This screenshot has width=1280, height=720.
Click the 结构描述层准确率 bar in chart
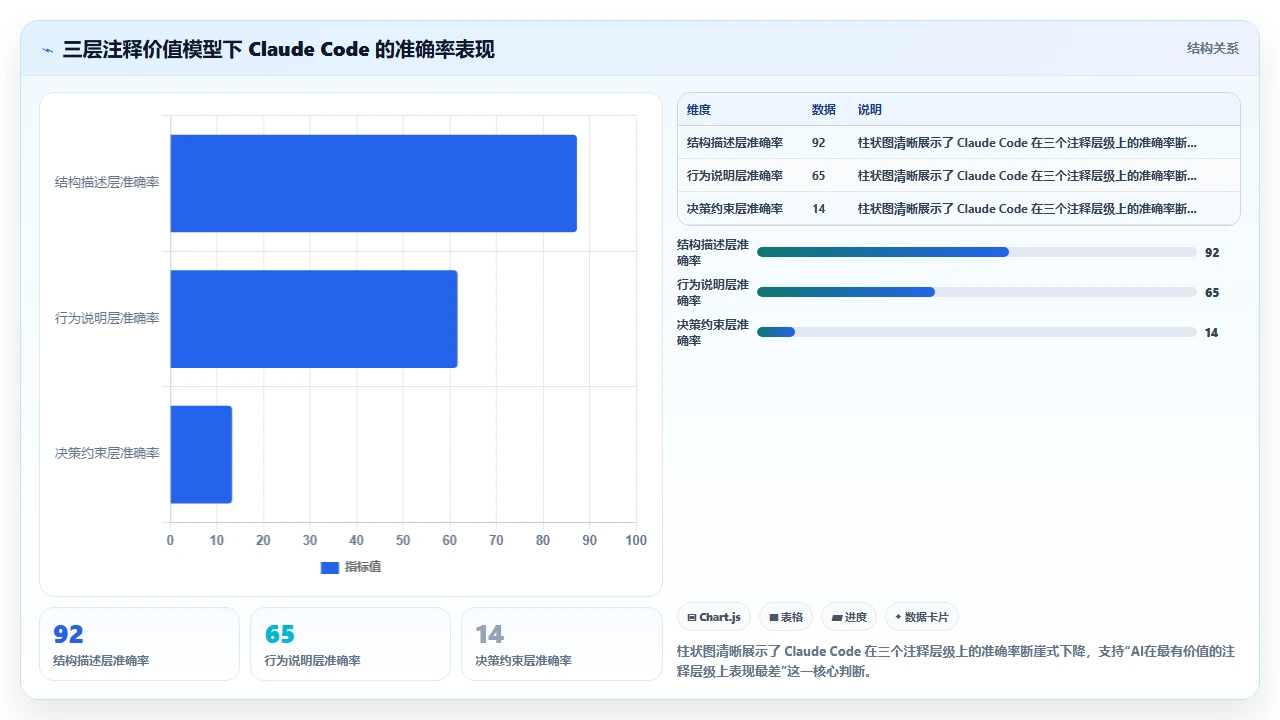373,183
